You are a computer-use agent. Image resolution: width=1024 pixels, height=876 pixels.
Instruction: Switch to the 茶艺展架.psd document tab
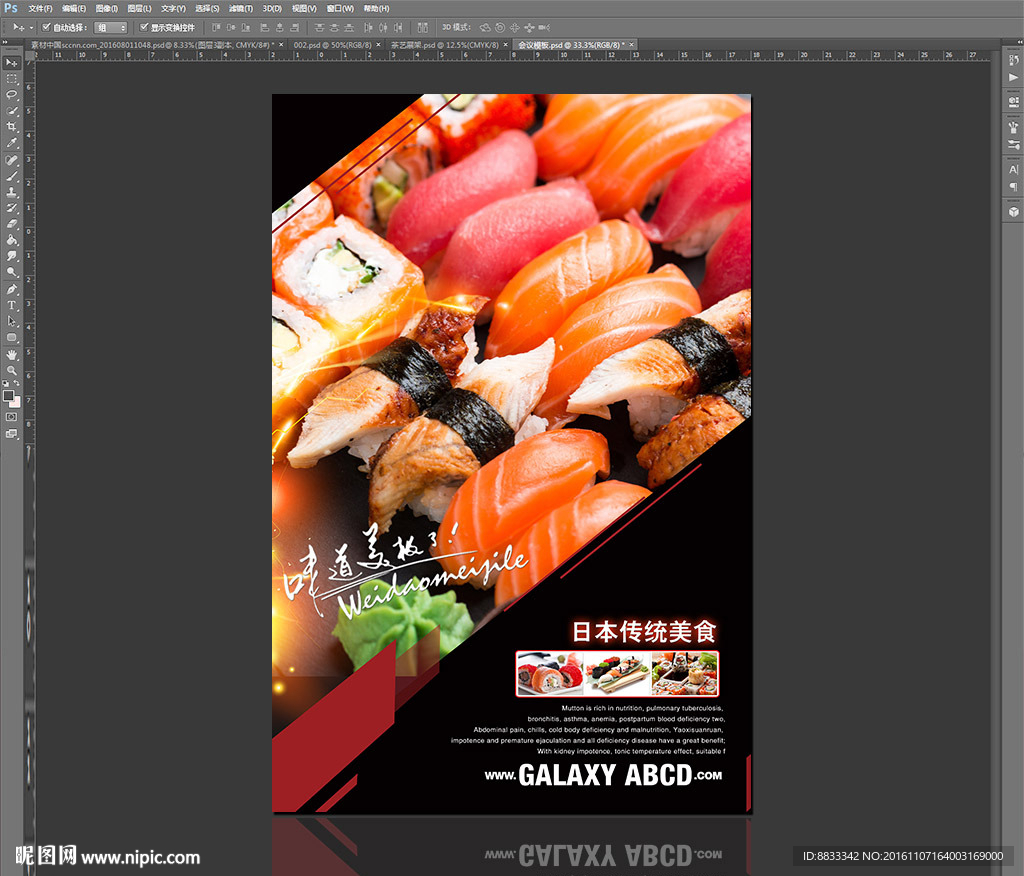(444, 45)
